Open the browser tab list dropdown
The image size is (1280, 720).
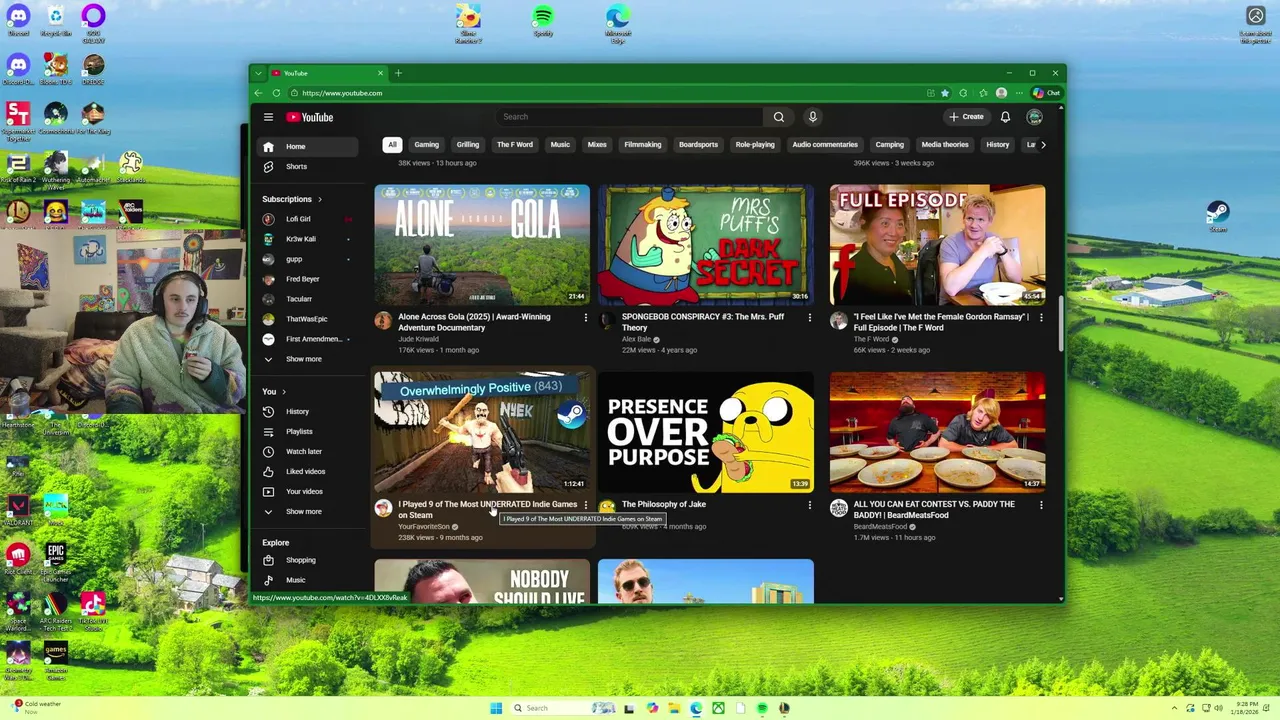(x=258, y=73)
